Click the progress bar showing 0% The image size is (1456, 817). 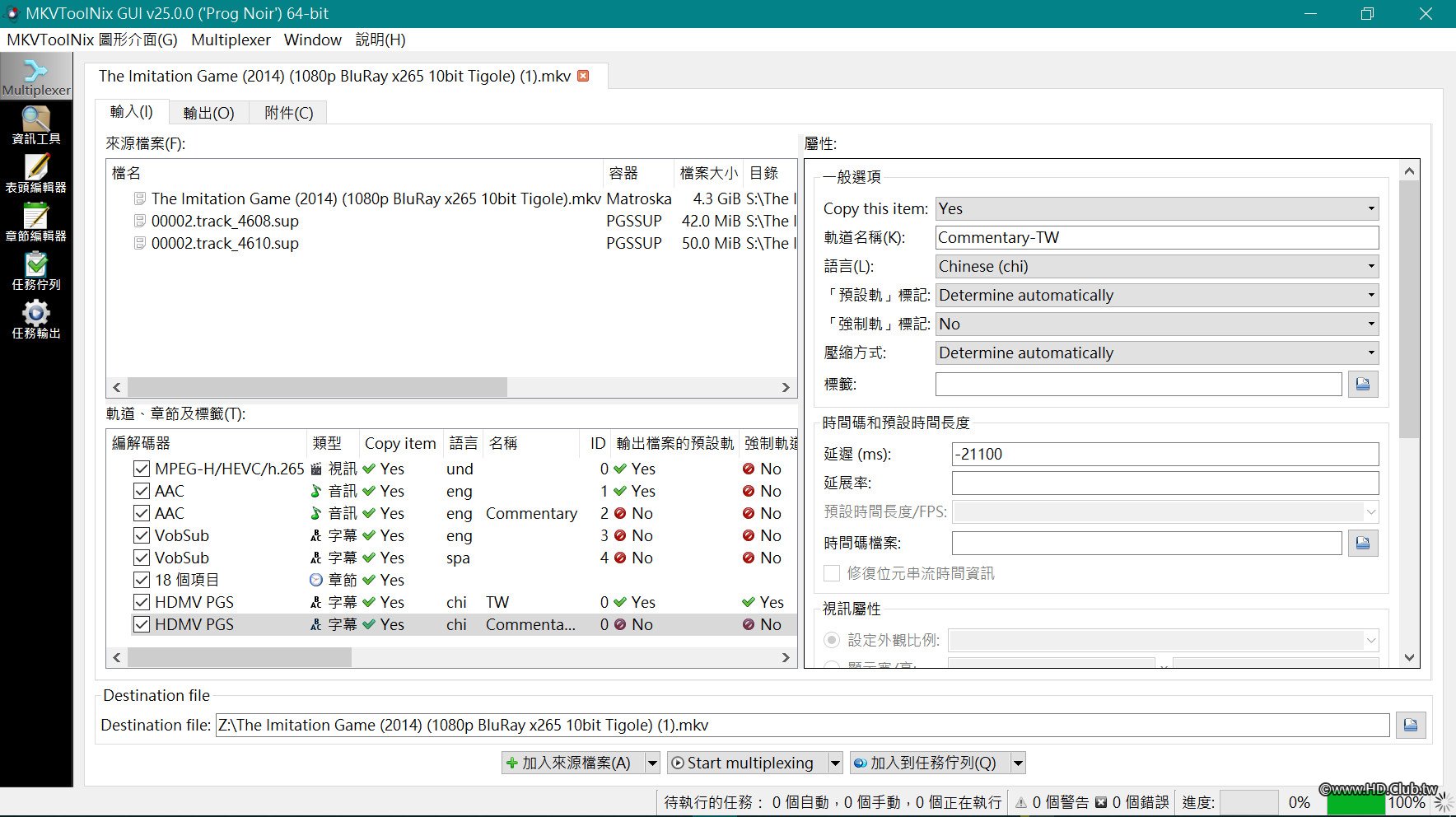1248,802
